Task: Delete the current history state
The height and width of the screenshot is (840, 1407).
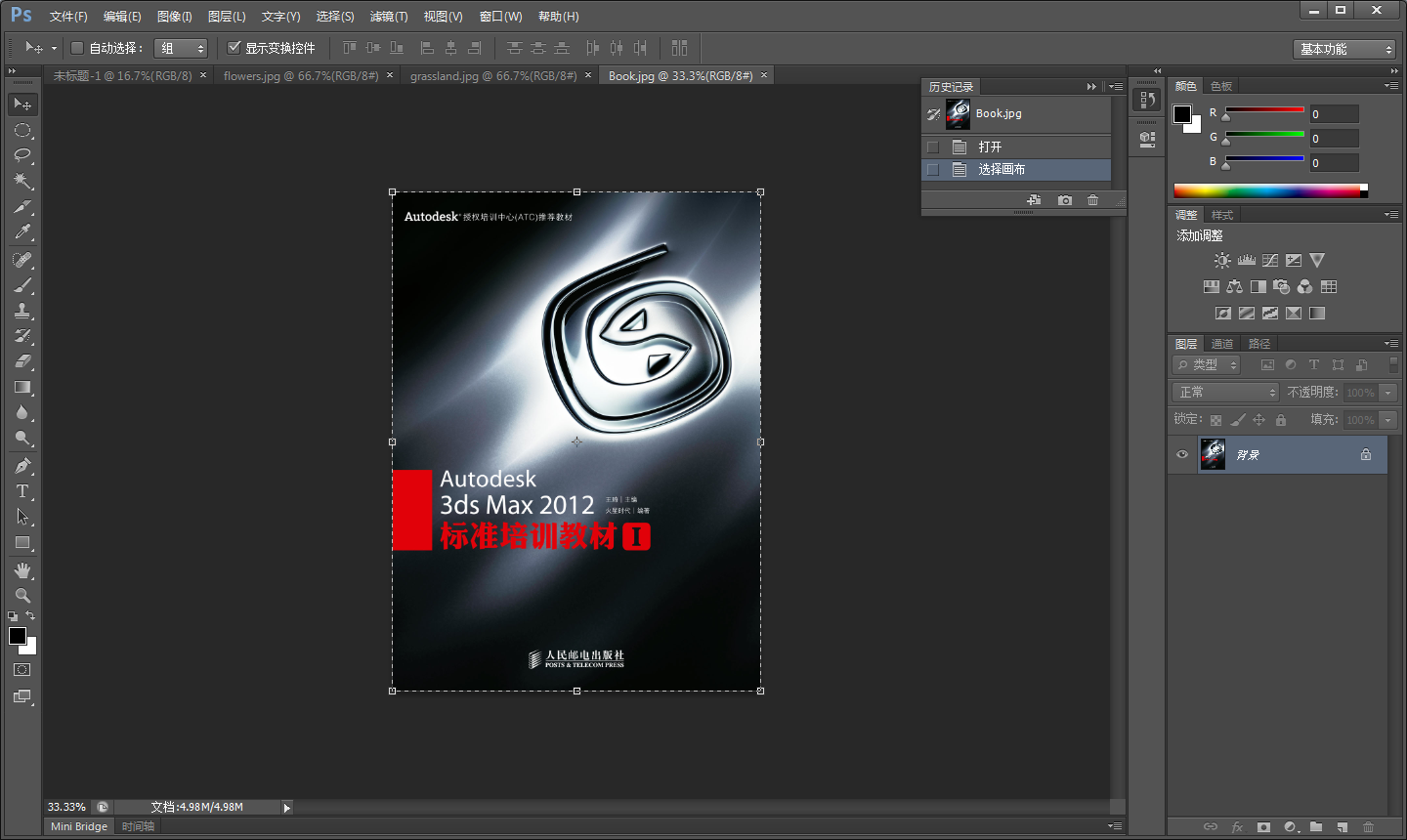Action: (1093, 200)
